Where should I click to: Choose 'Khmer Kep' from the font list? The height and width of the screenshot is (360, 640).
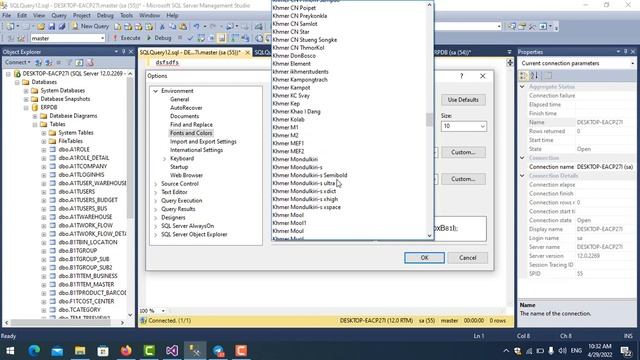[x=286, y=104]
